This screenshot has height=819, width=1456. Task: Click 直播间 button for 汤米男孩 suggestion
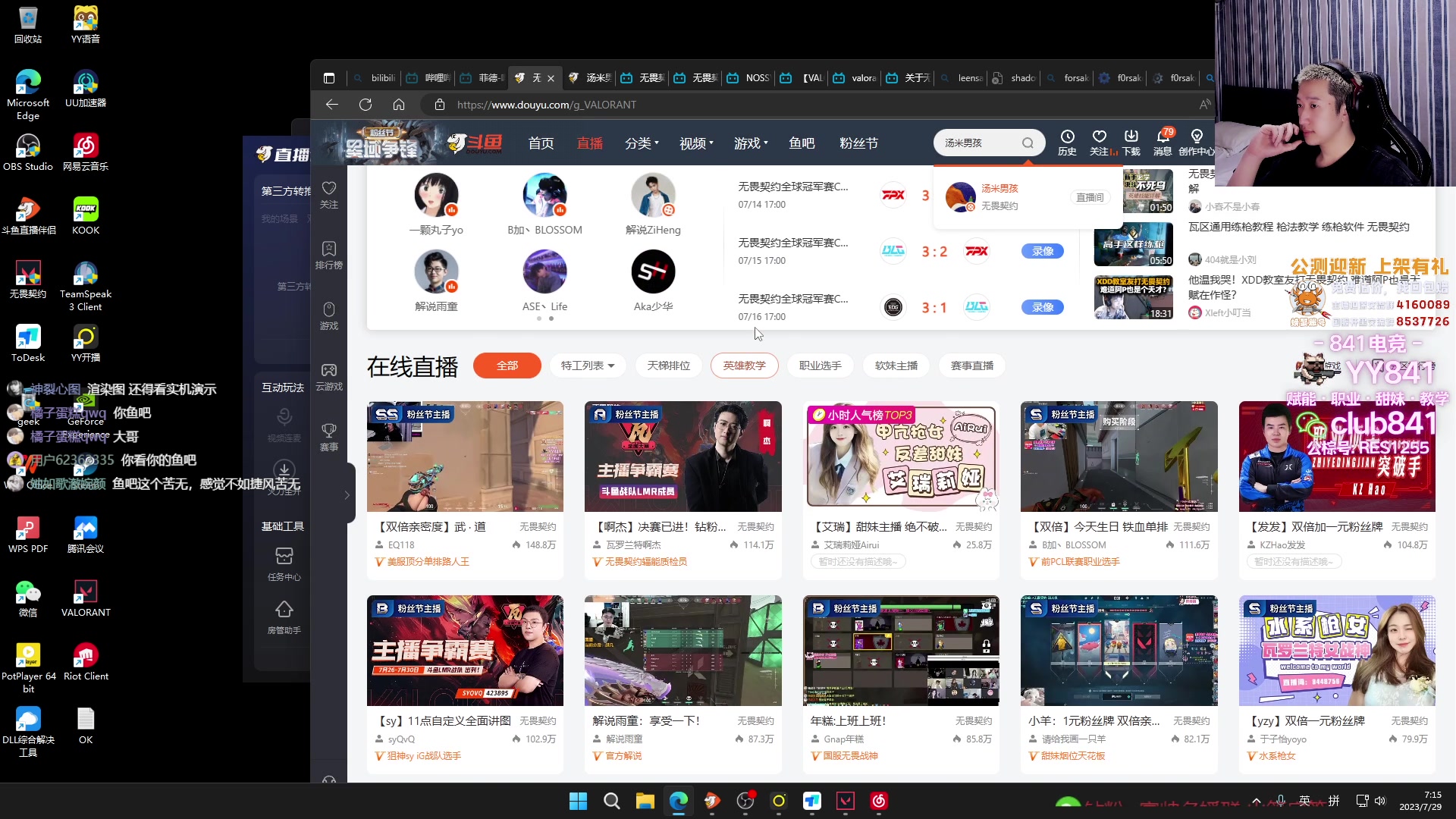coord(1090,197)
